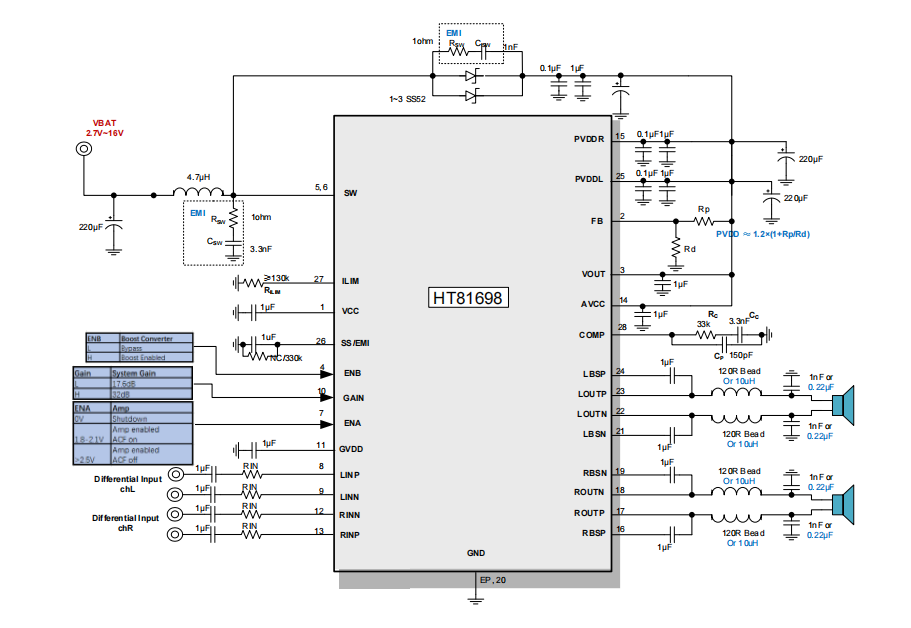This screenshot has height=628, width=911.
Task: Select the Cp 150pF capacitor symbol
Action: (x=725, y=345)
